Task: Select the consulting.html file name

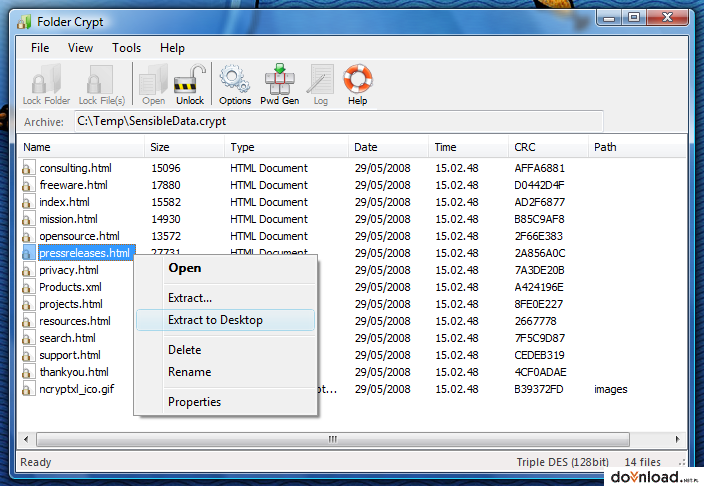Action: [75, 168]
